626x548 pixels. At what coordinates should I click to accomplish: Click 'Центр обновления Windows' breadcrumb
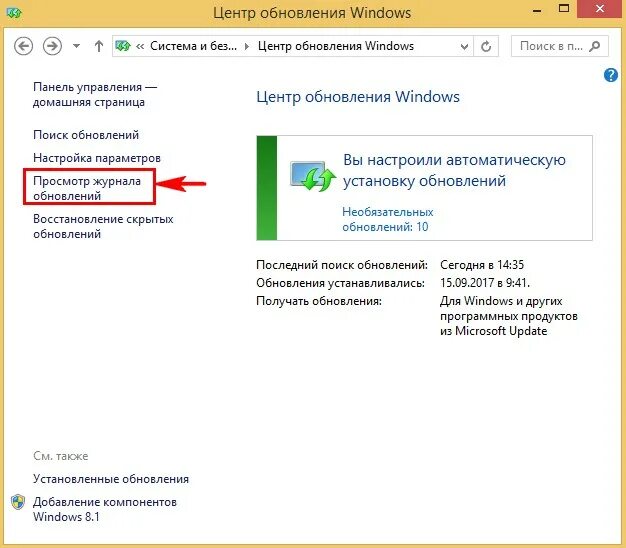pyautogui.click(x=336, y=46)
